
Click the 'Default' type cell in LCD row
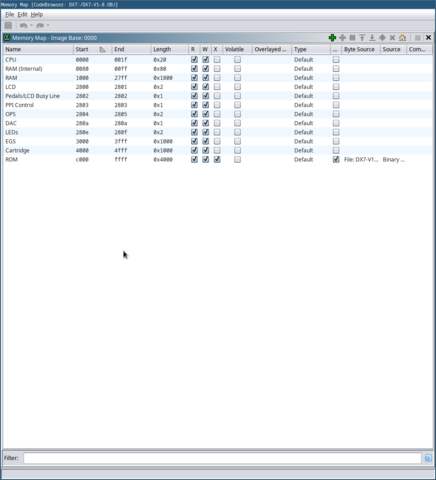point(304,87)
